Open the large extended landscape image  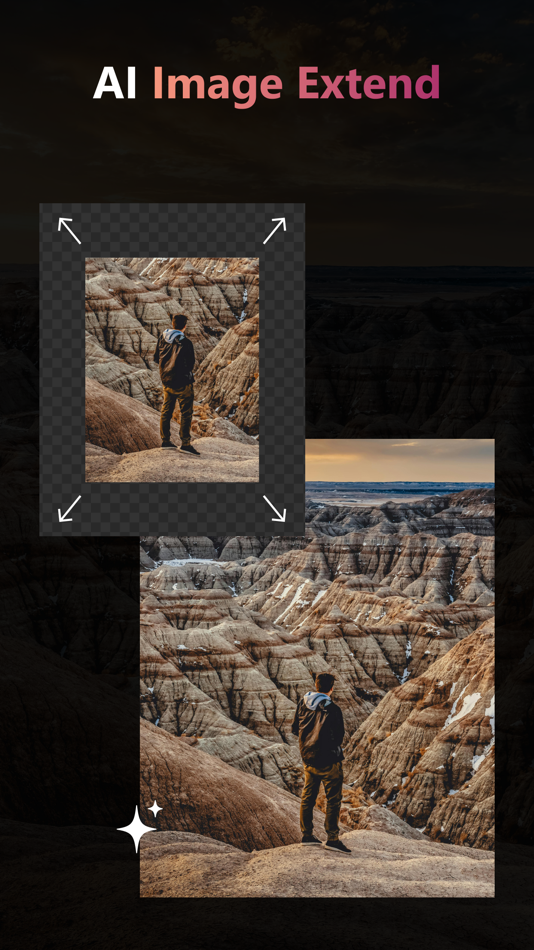[317, 668]
